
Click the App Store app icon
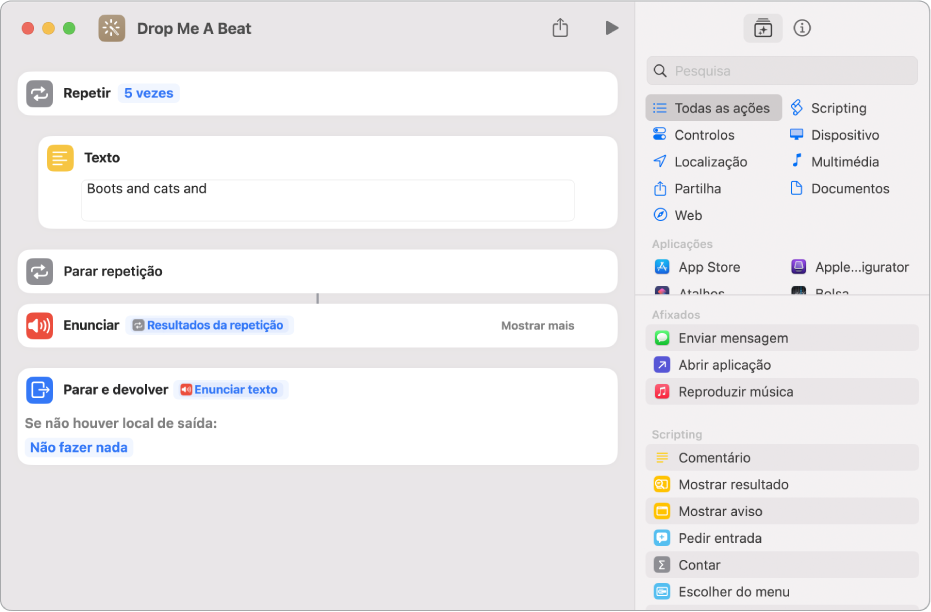tap(662, 267)
